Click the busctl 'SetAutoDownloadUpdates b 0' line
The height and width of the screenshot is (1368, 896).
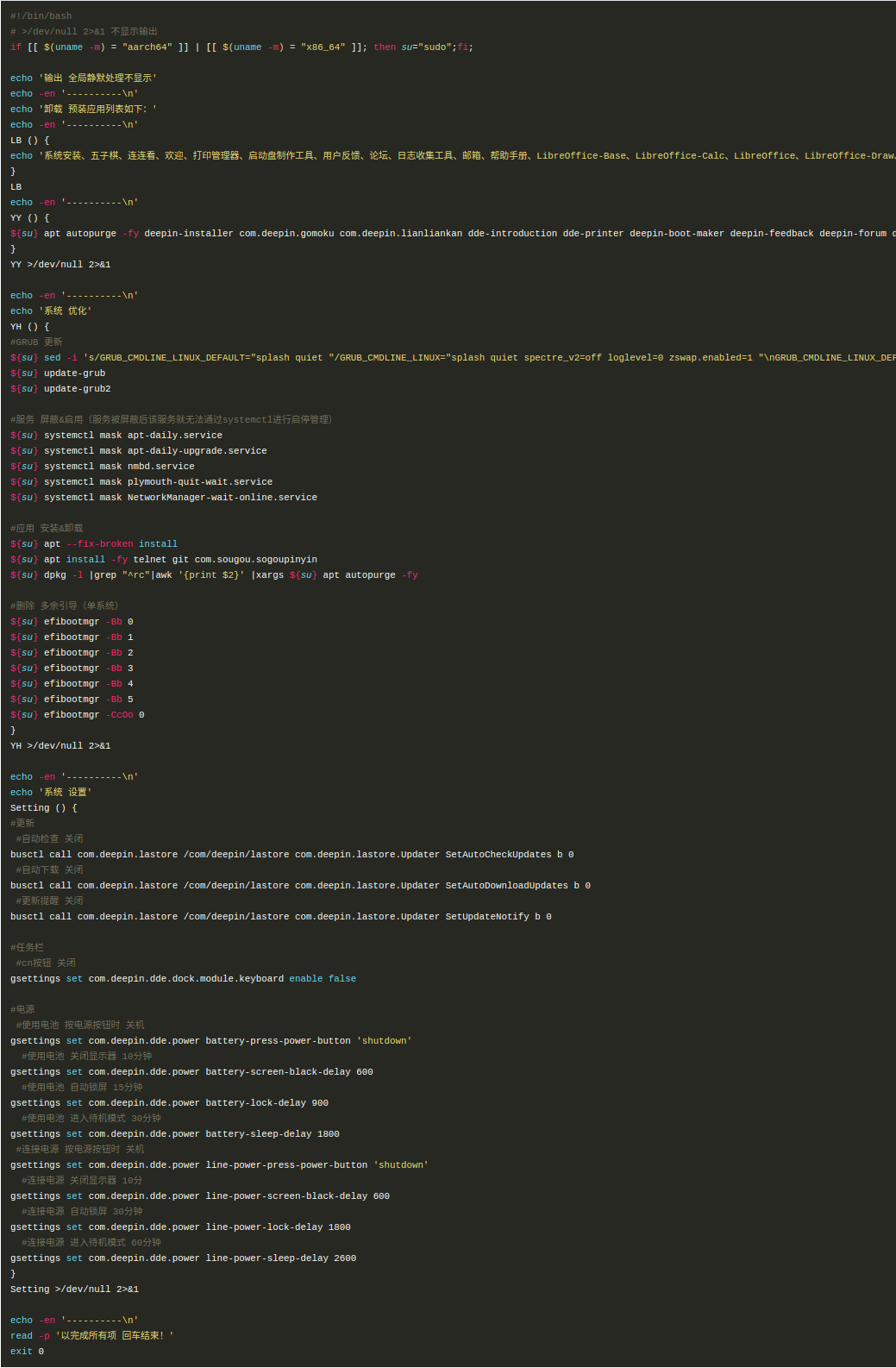click(301, 886)
